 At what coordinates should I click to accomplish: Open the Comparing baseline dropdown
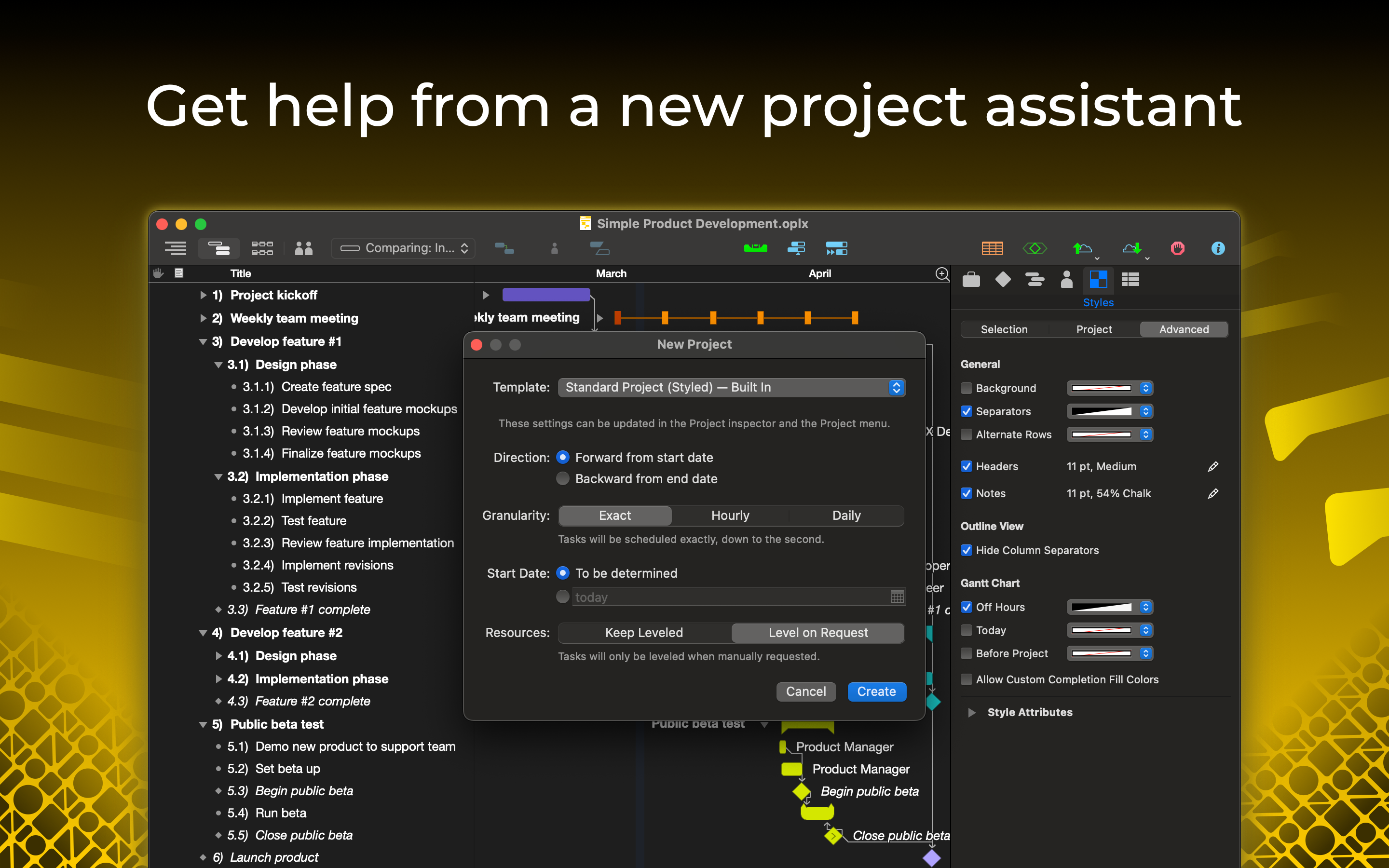point(404,248)
